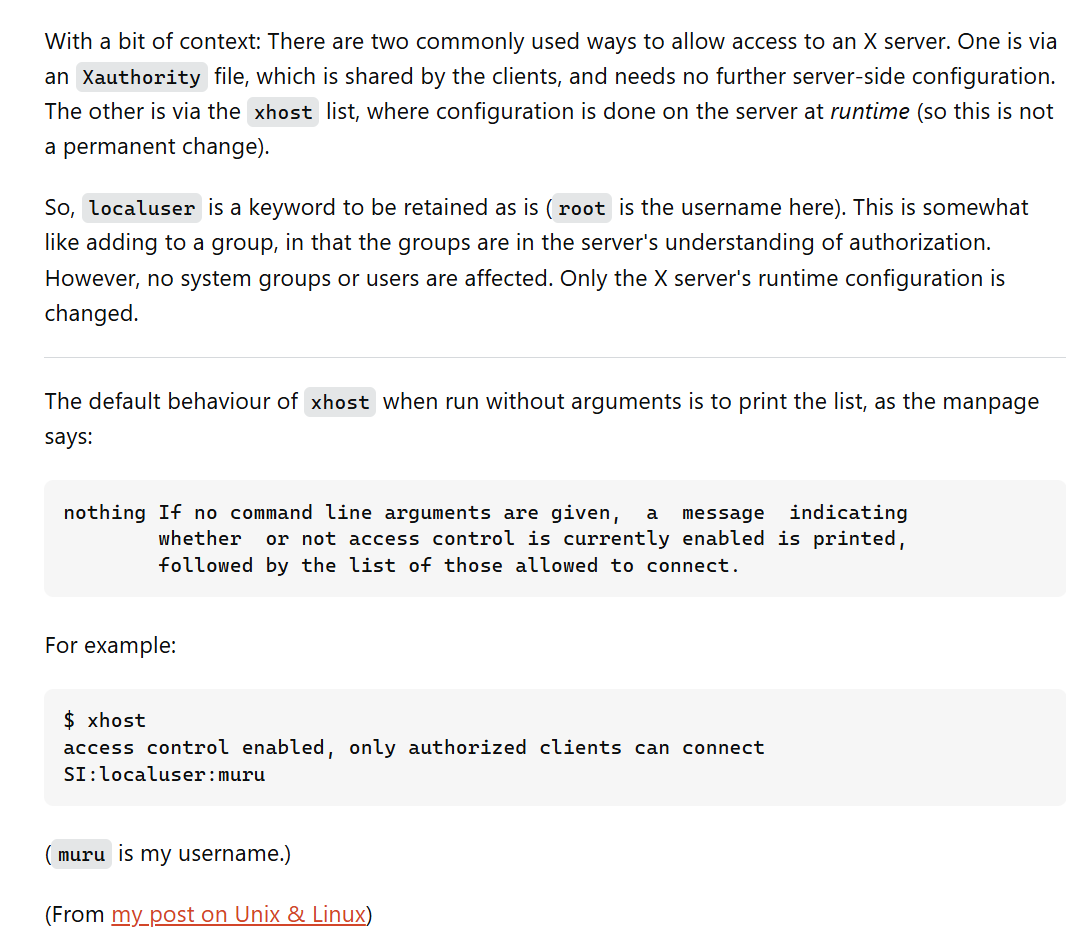Click the paragraph starting "With a bit of context"
Screen dimensions: 1066x944
point(551,94)
